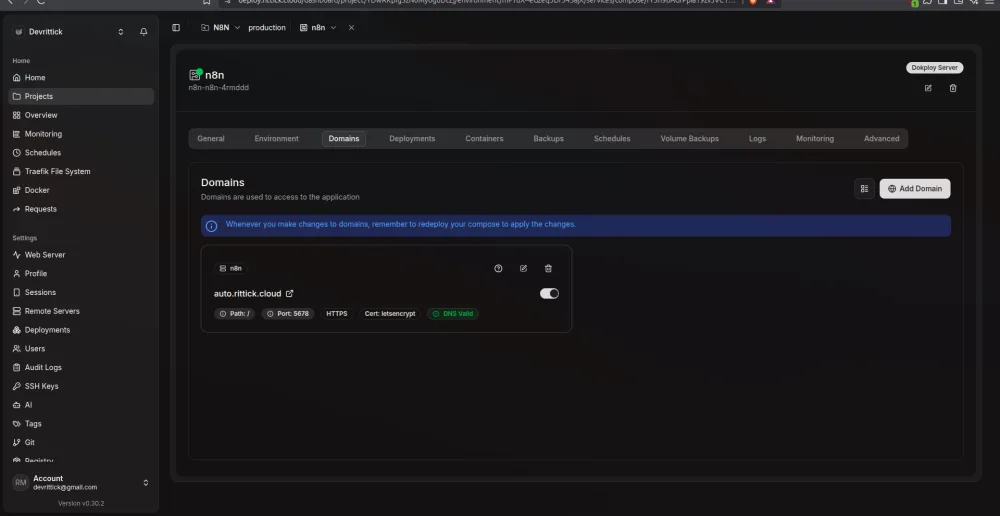
Task: Open Web Server settings
Action: point(81,255)
